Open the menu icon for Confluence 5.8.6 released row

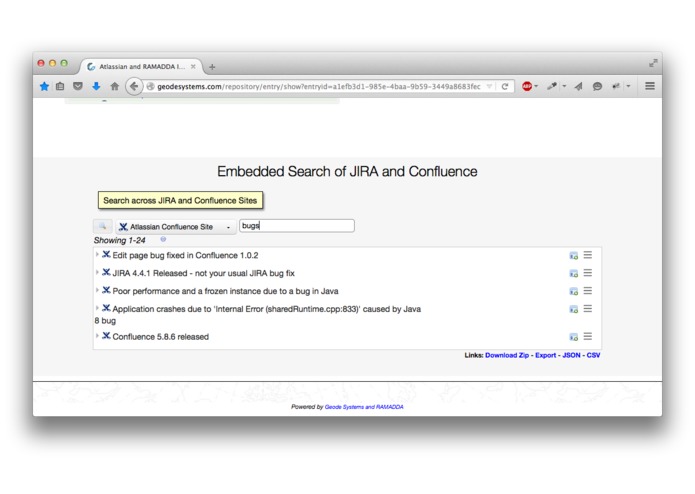(588, 337)
